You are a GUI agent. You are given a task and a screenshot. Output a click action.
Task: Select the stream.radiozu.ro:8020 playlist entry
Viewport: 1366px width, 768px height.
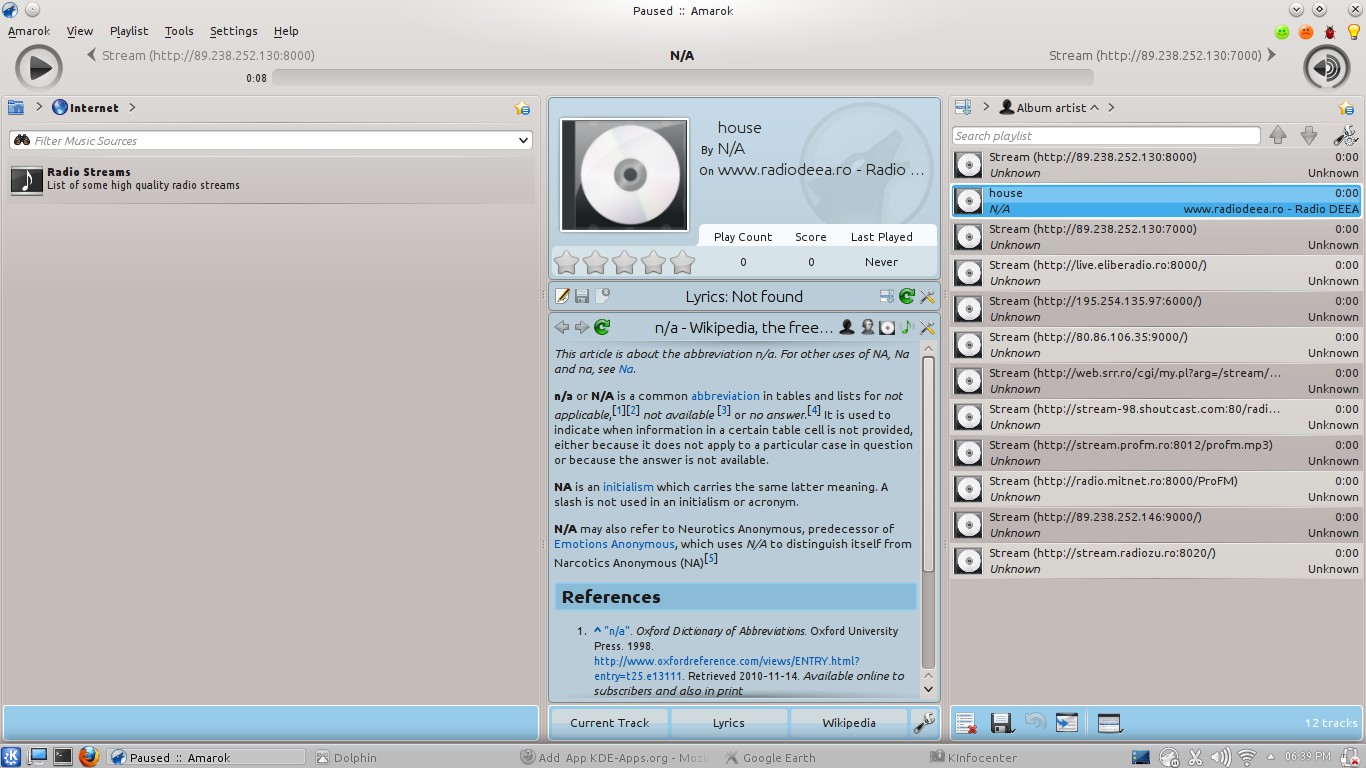click(x=1156, y=561)
